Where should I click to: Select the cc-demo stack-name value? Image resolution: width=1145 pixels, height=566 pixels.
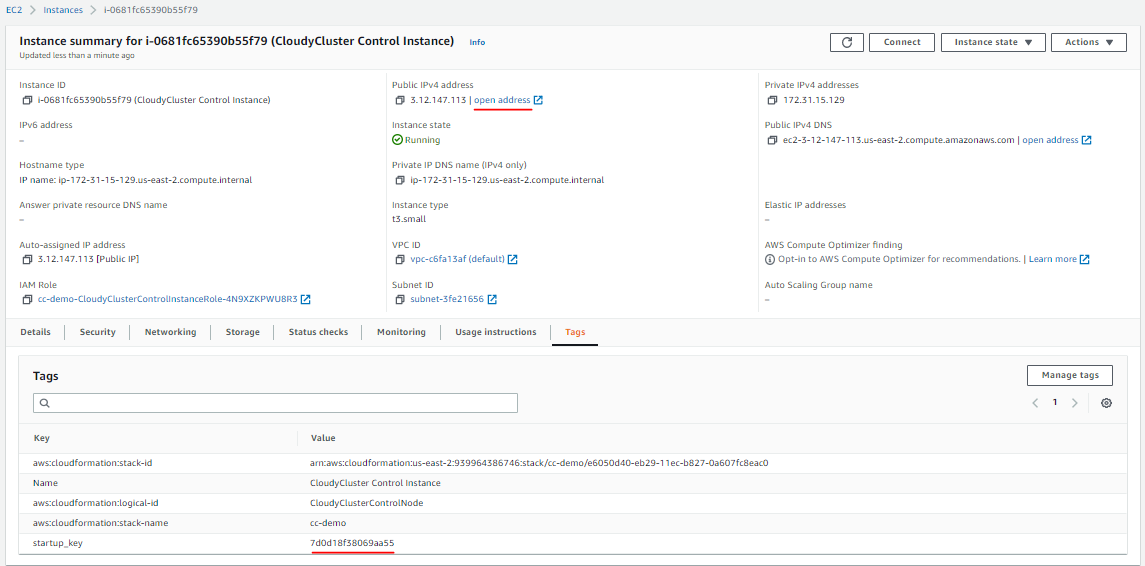tap(328, 523)
